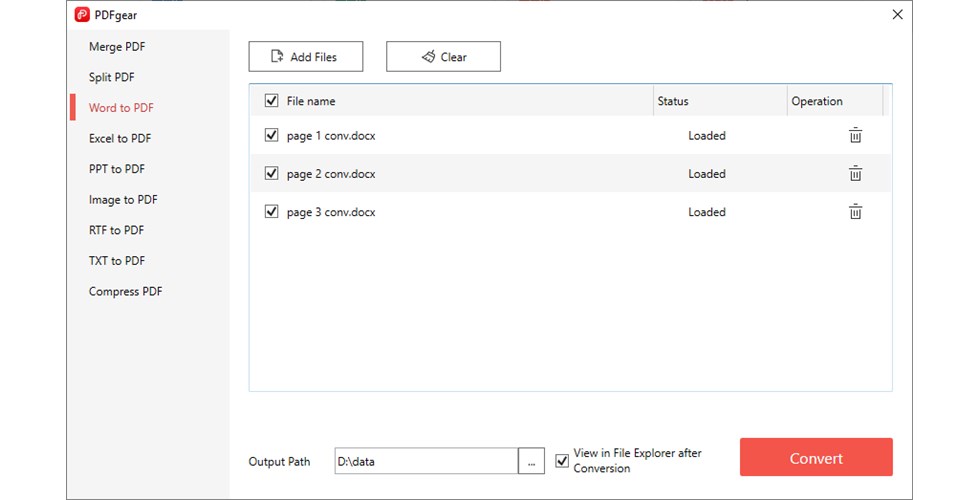Select Word to PDF in sidebar
The width and height of the screenshot is (979, 500).
tap(121, 108)
